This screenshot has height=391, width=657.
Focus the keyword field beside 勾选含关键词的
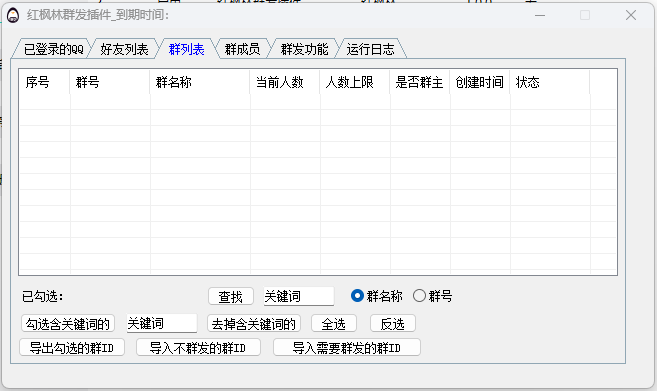(162, 323)
